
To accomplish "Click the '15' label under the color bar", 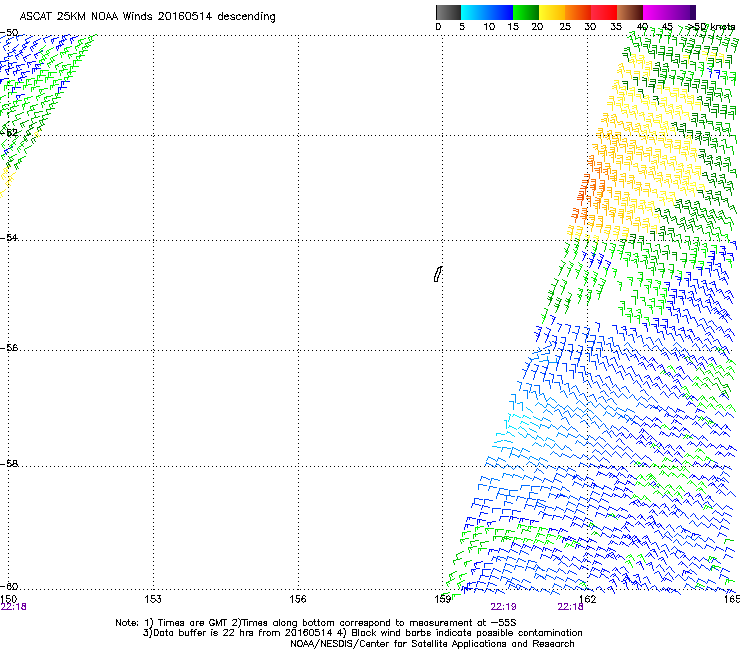I will tap(513, 27).
